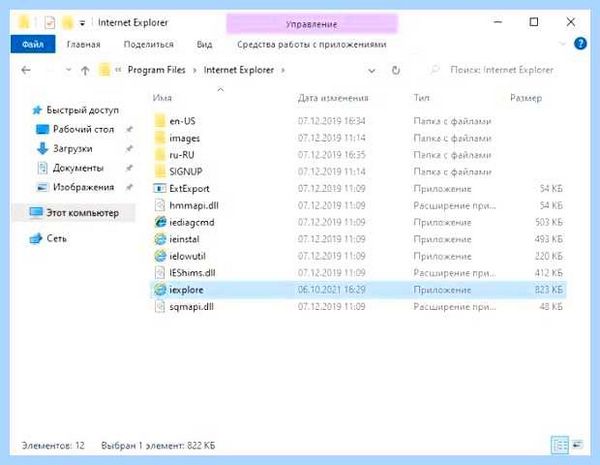Click Приложение type of ExtExport
Viewport: 600px width, 465px height.
(442, 189)
